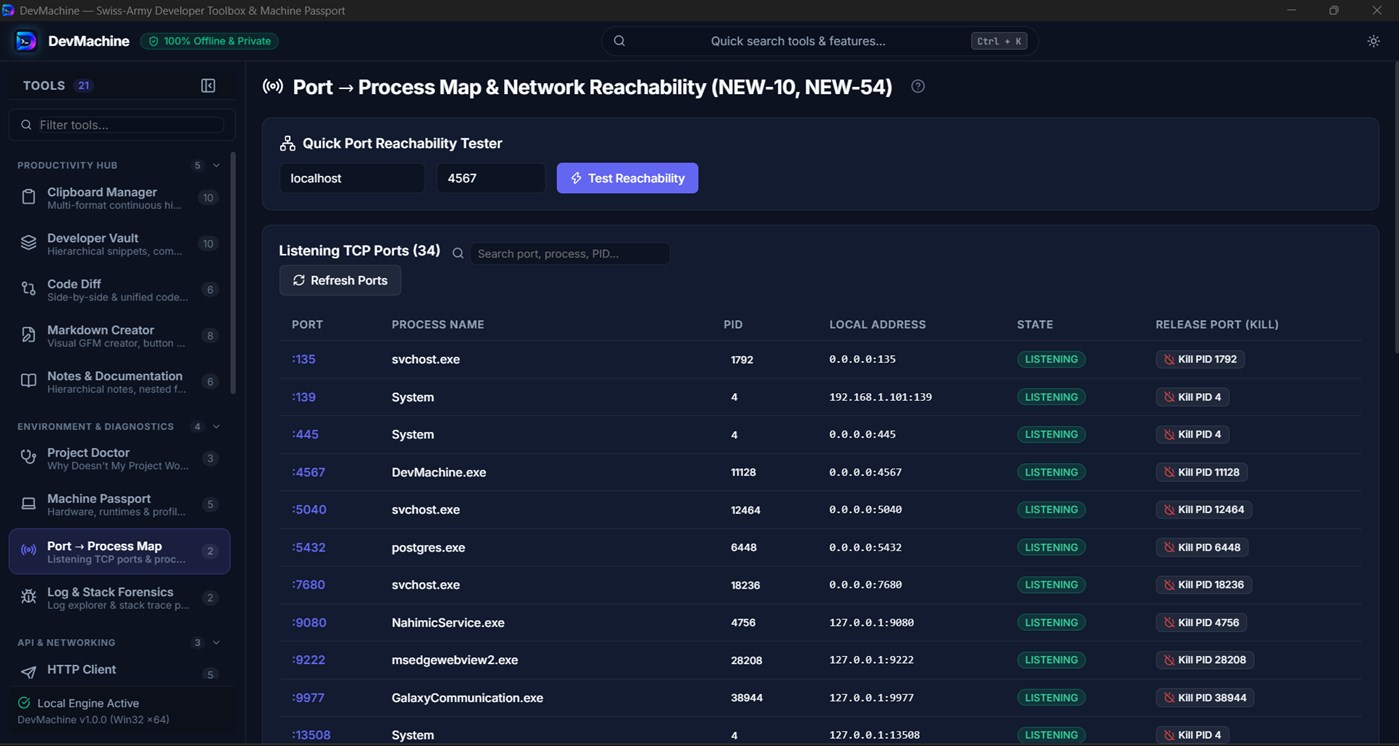Click the broadcast icon beside the page title

click(272, 87)
